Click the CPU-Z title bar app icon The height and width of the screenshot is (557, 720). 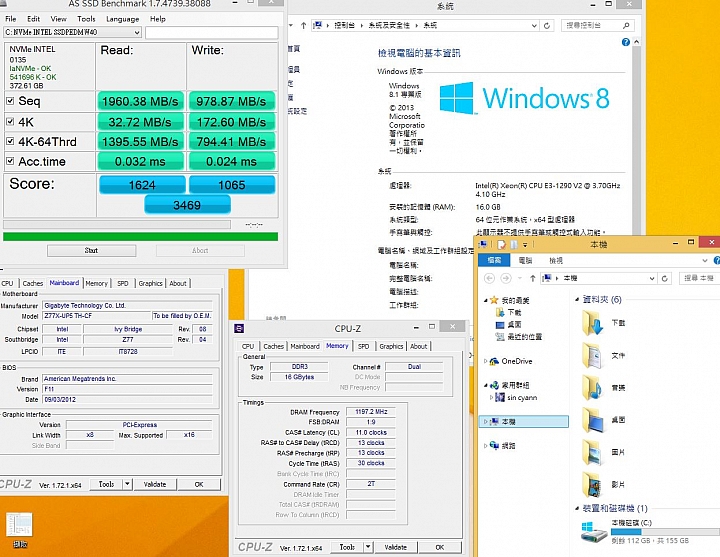click(x=239, y=328)
